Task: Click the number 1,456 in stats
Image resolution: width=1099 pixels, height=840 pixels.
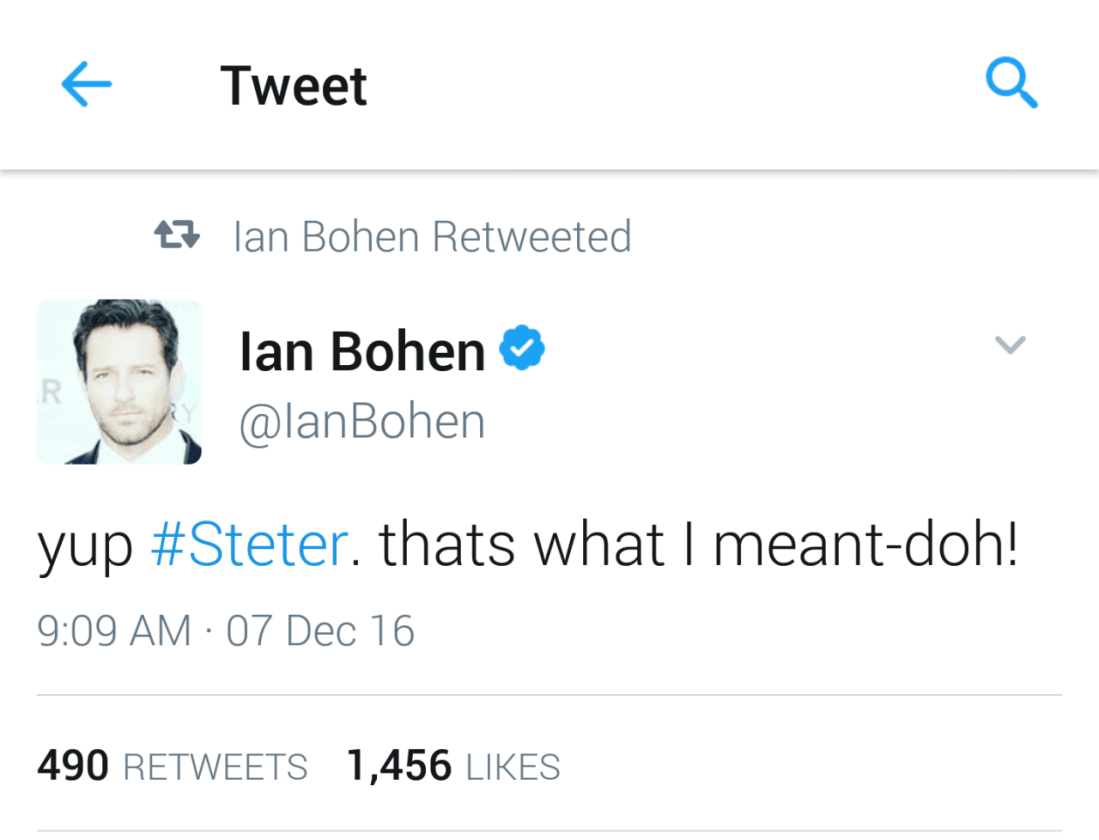Action: pyautogui.click(x=399, y=766)
